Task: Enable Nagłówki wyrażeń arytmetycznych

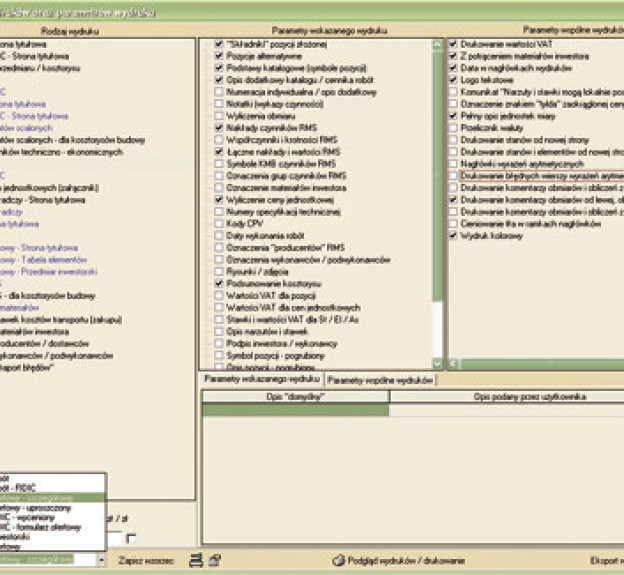Action: pyautogui.click(x=453, y=164)
